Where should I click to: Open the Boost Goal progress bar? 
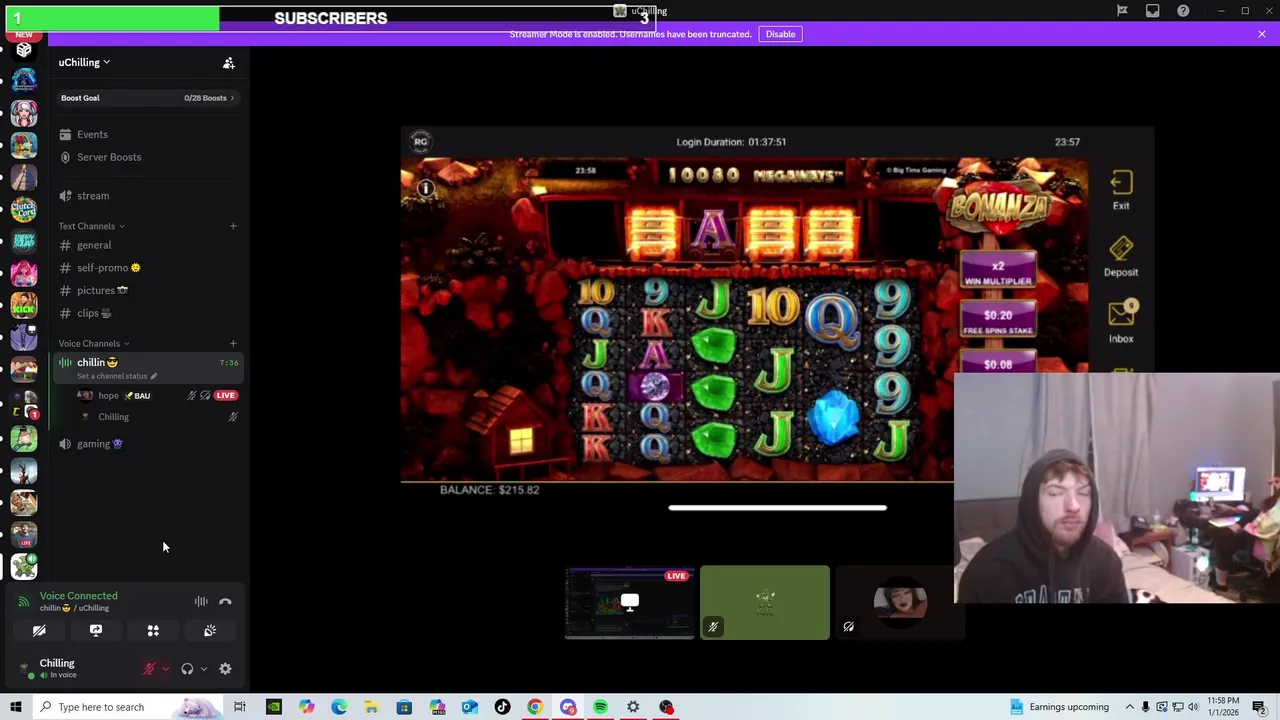(148, 98)
